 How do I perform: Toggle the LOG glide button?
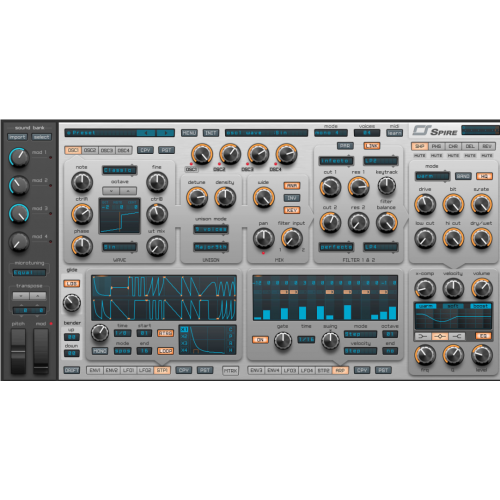click(72, 284)
